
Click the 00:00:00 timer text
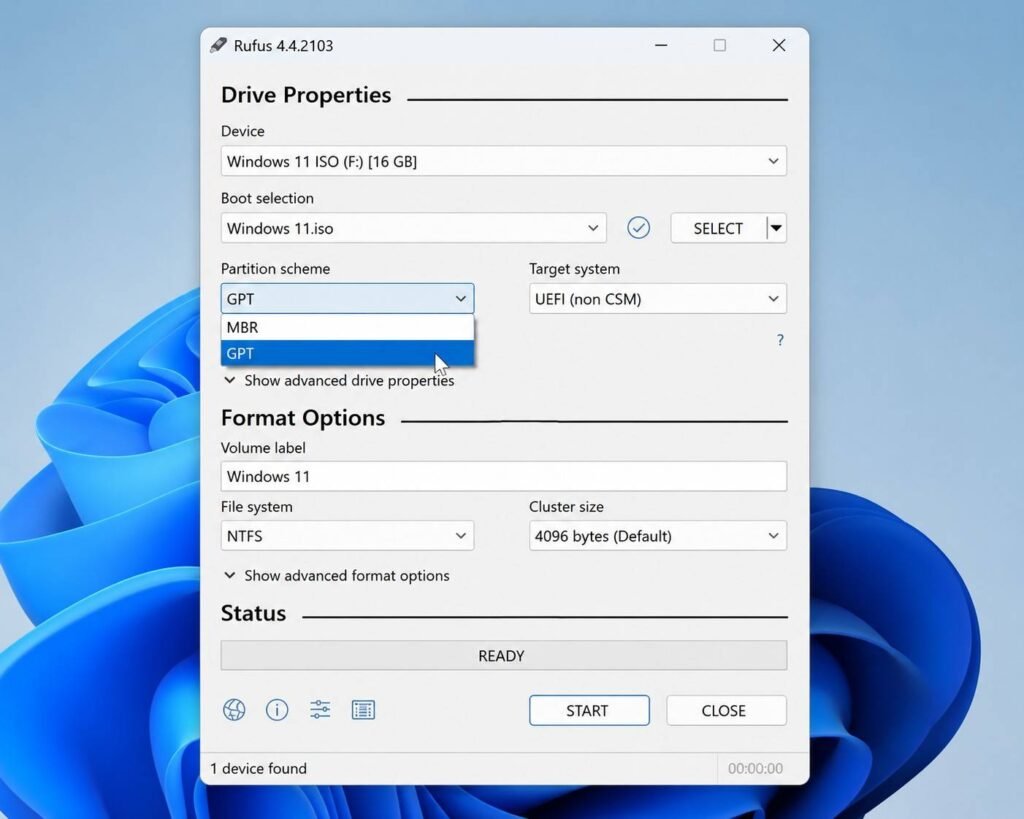point(755,768)
